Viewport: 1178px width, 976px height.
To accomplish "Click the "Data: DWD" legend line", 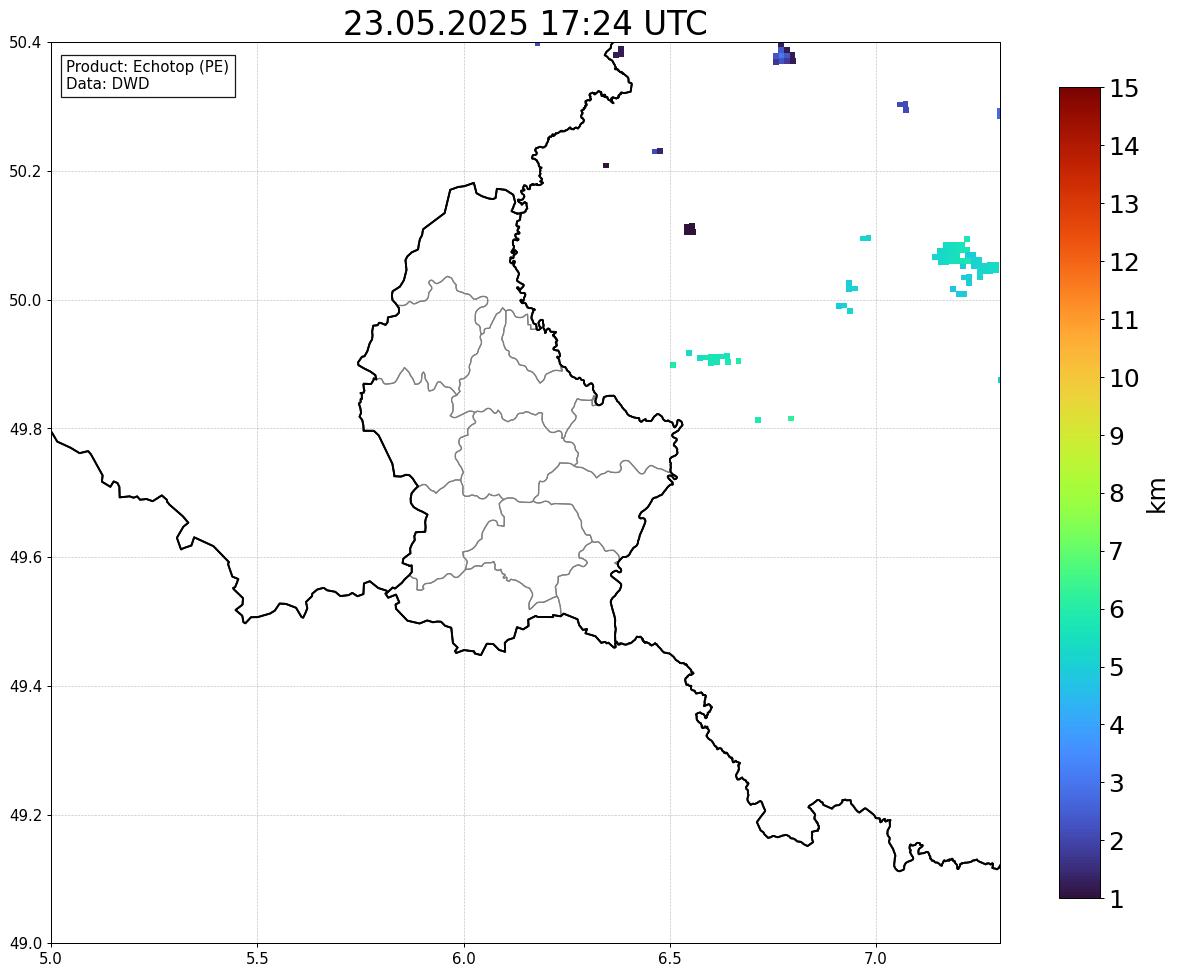I will coord(107,83).
